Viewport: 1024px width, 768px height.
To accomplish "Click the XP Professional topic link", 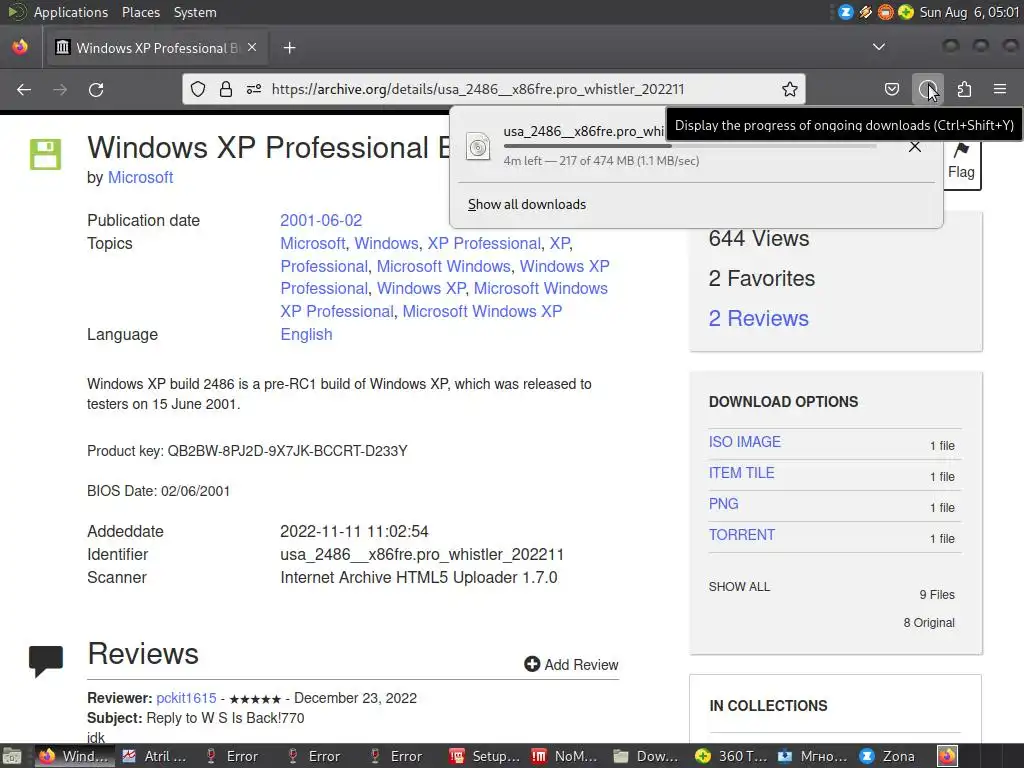I will [484, 244].
